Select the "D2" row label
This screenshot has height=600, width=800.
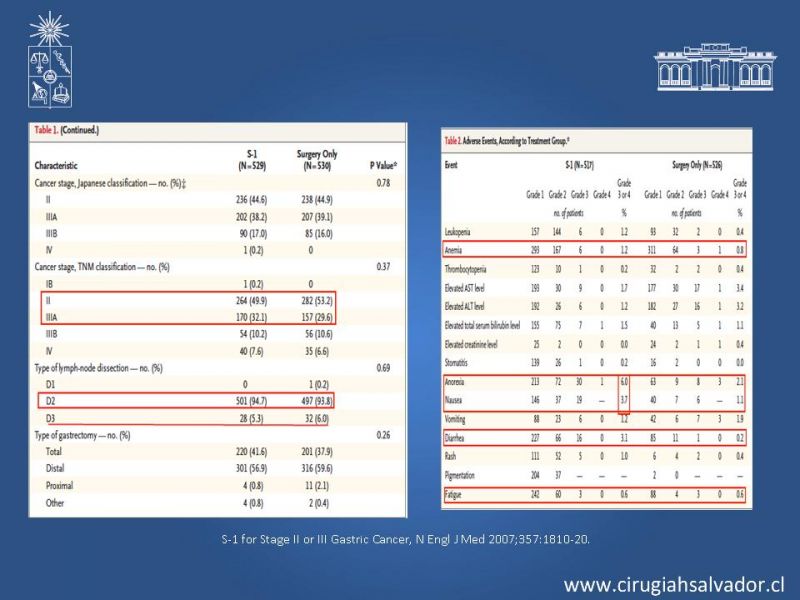(50, 401)
